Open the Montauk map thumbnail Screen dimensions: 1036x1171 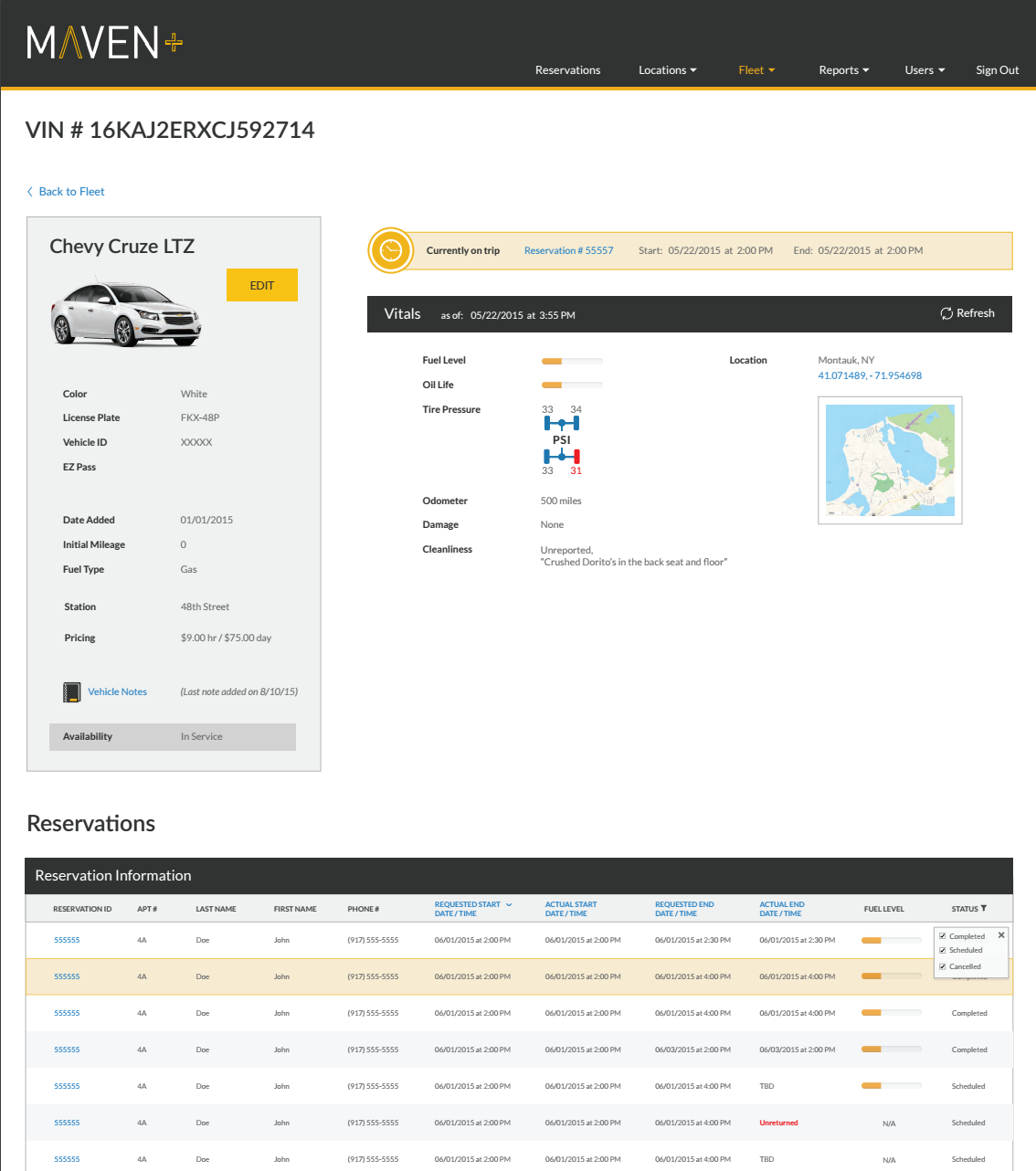coord(890,460)
